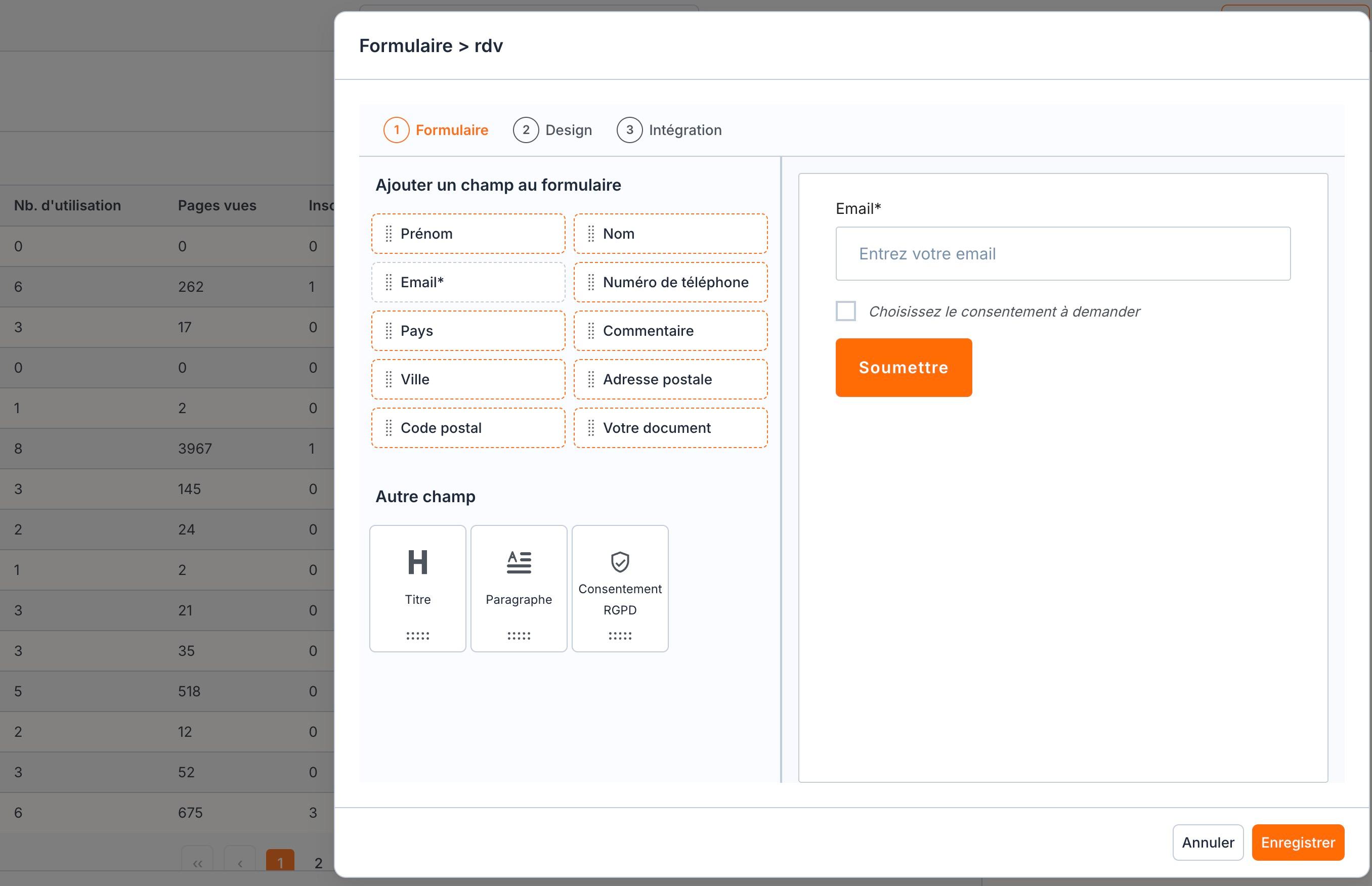Go to page 2 in background pagination

[318, 862]
